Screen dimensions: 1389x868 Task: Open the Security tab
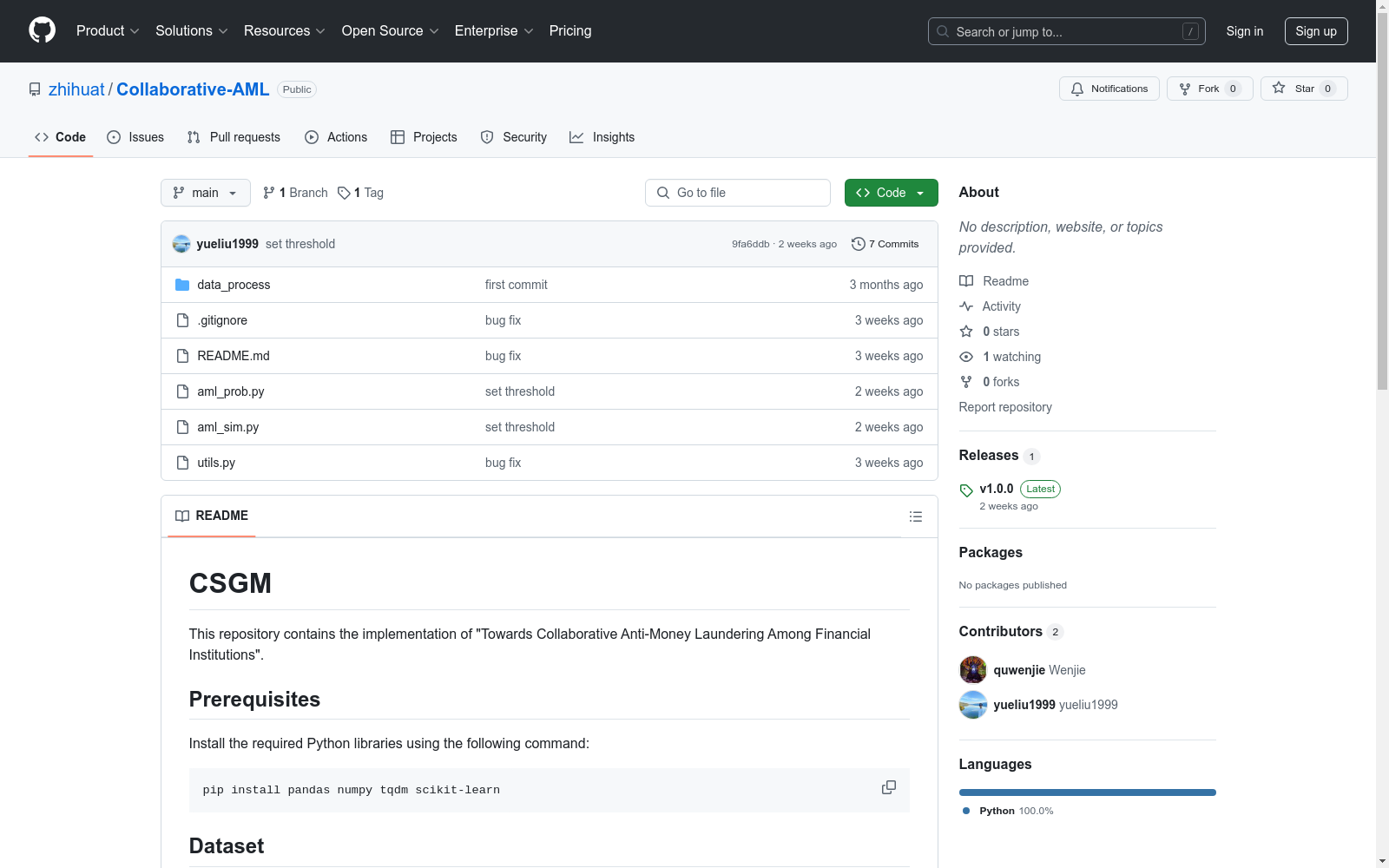pos(514,137)
